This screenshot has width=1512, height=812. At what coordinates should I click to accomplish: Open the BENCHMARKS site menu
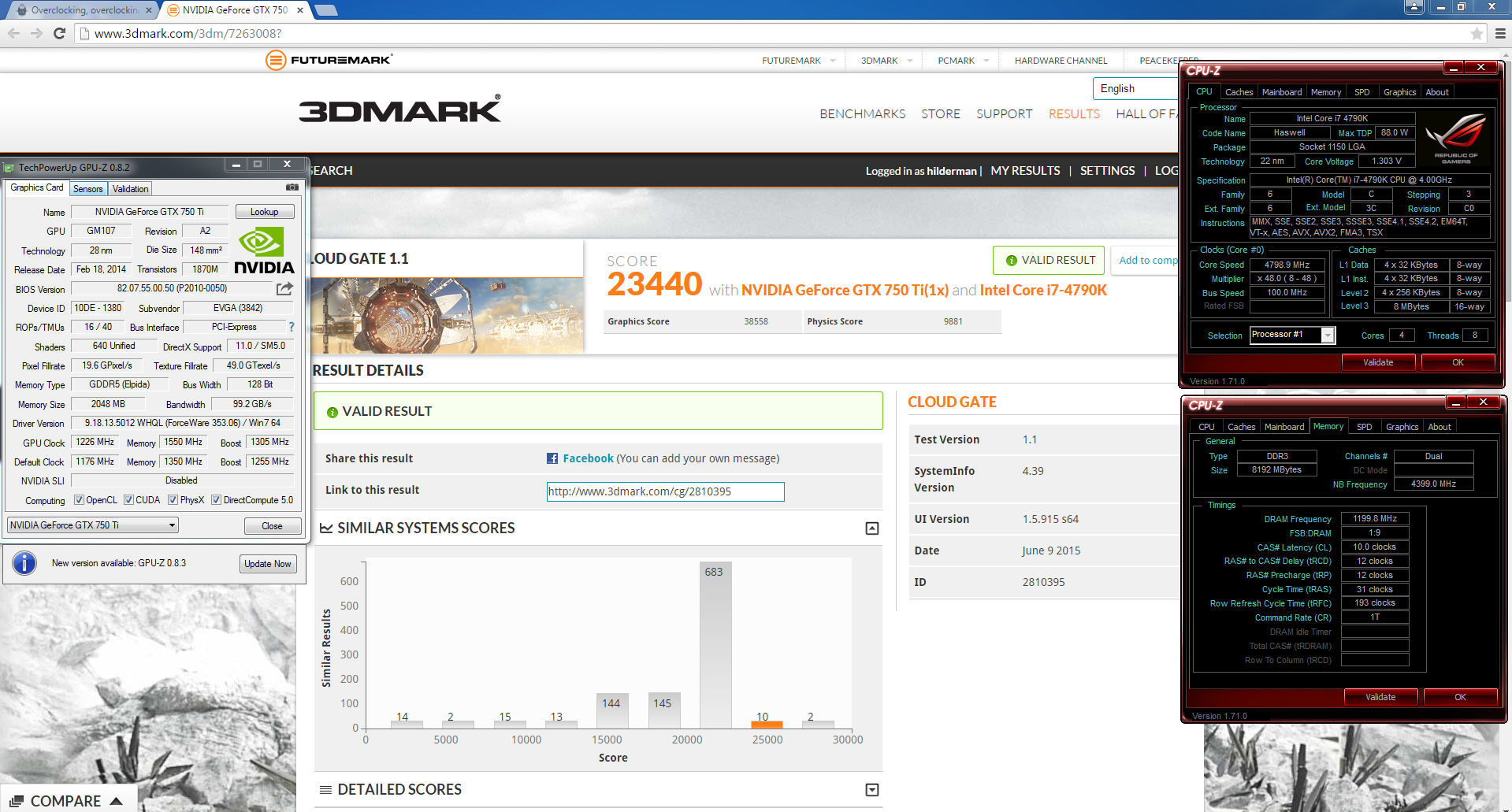[x=863, y=114]
